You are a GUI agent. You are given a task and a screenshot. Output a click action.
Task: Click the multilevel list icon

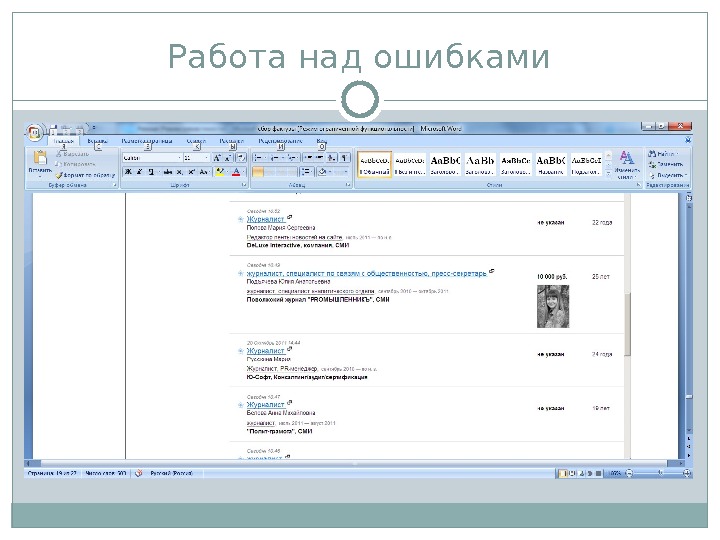click(x=292, y=158)
